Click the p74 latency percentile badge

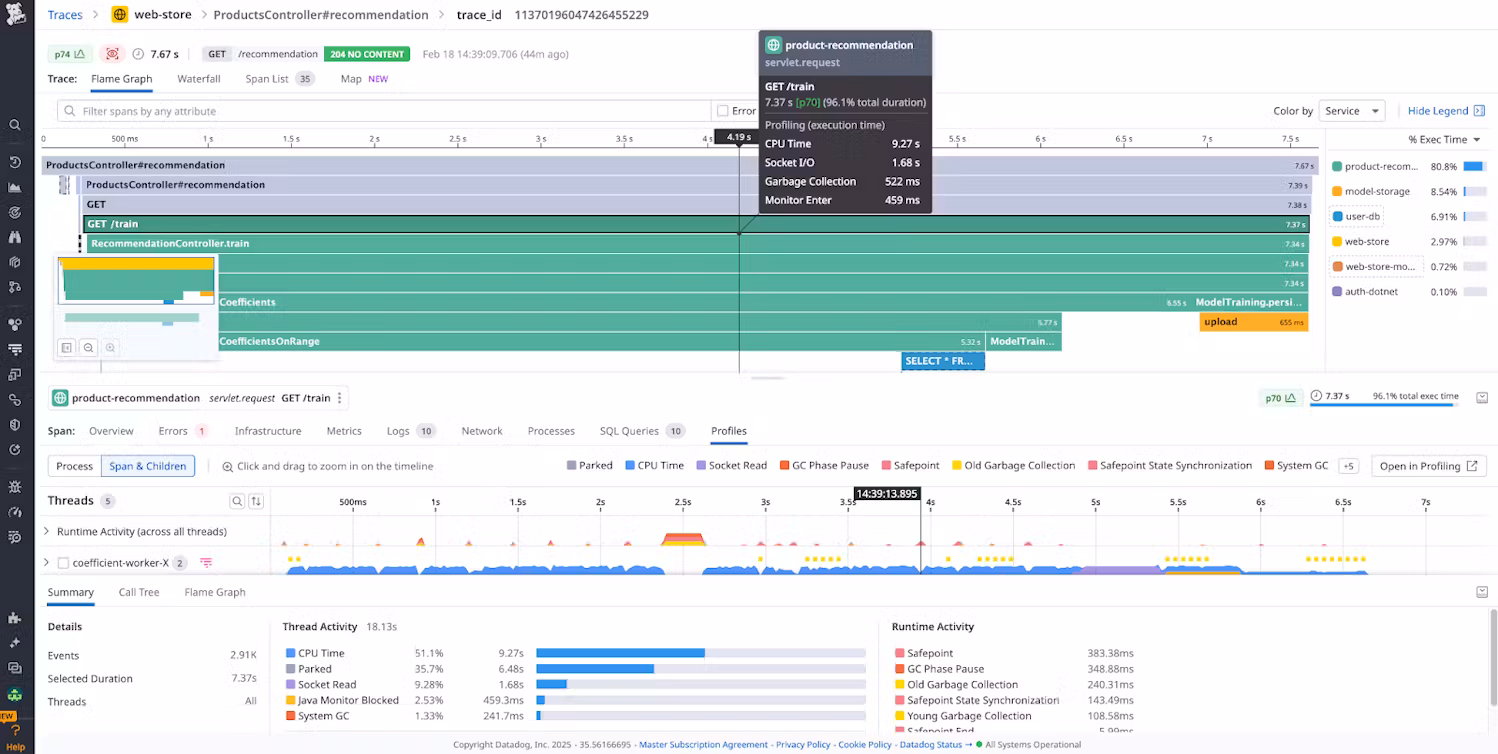click(x=70, y=54)
